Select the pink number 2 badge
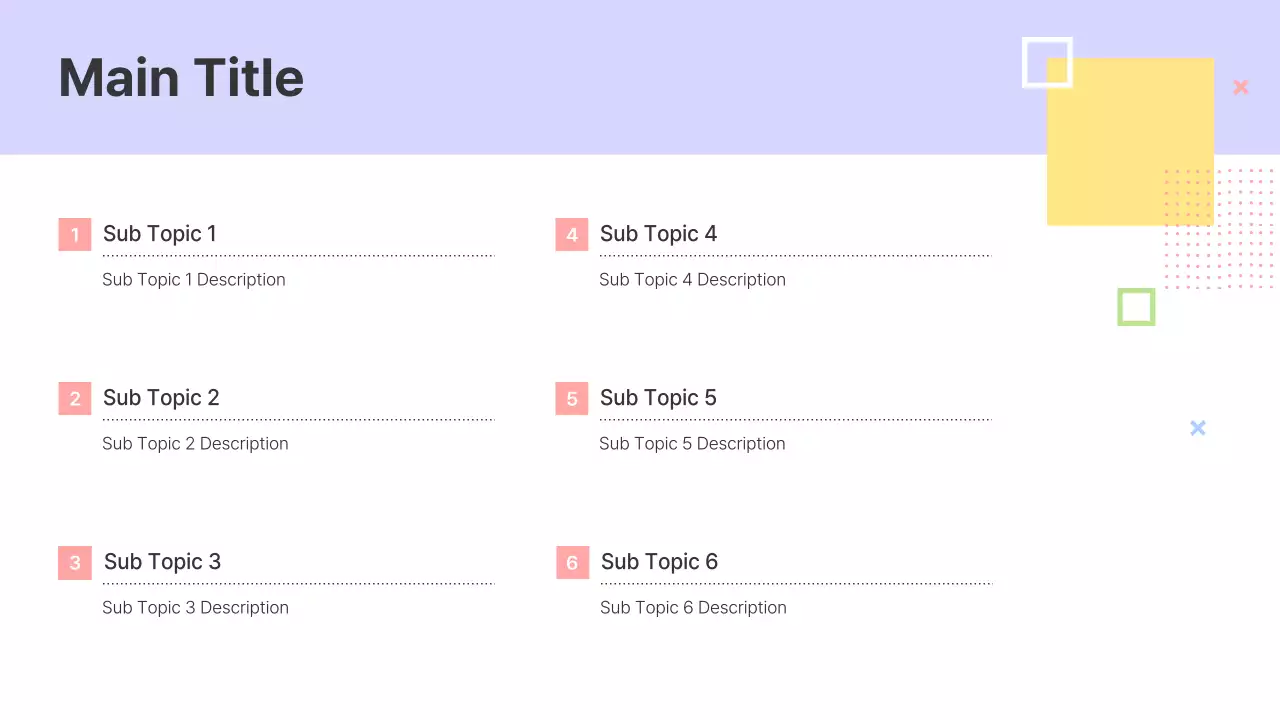Image resolution: width=1280 pixels, height=720 pixels. pos(75,399)
